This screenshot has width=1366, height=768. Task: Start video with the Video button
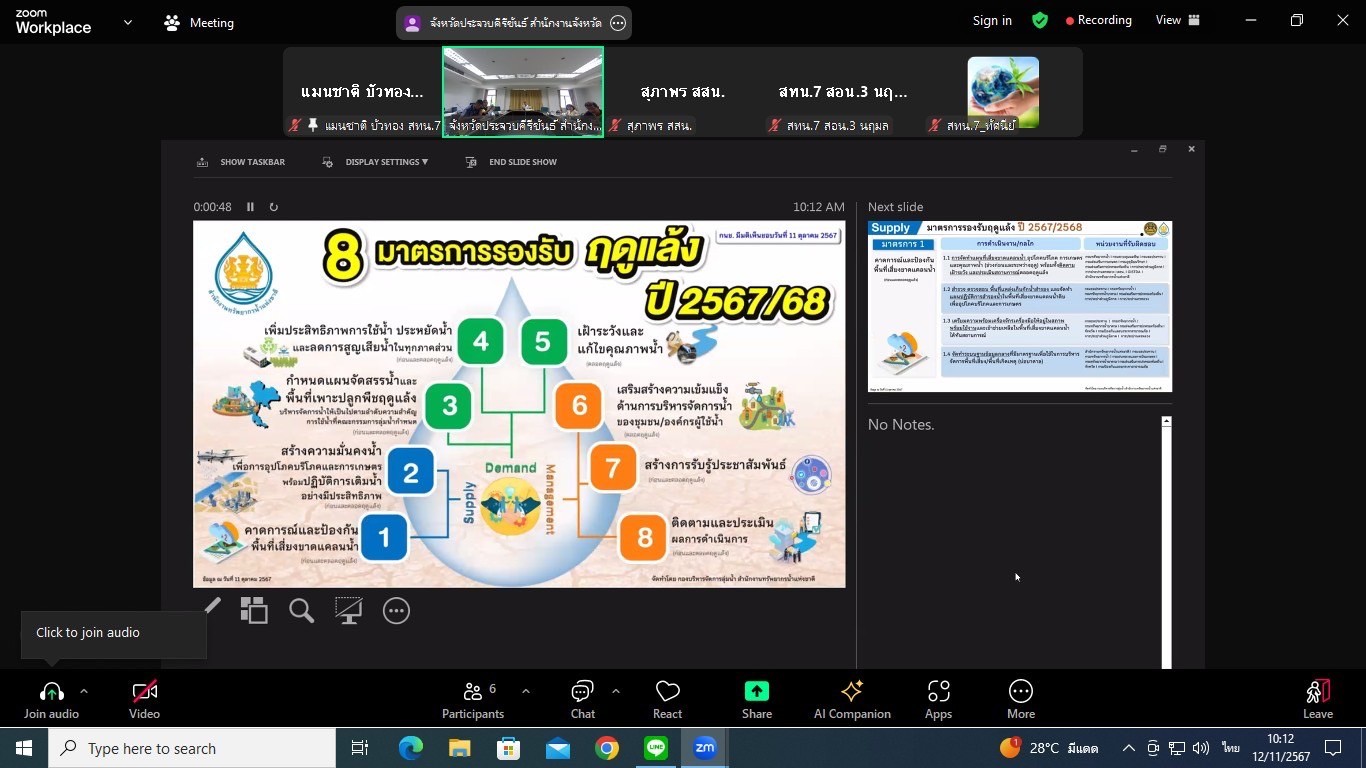(144, 699)
